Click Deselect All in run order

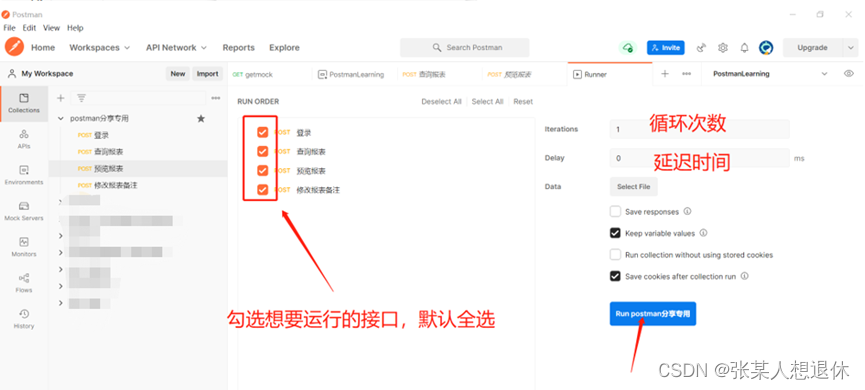click(x=441, y=101)
